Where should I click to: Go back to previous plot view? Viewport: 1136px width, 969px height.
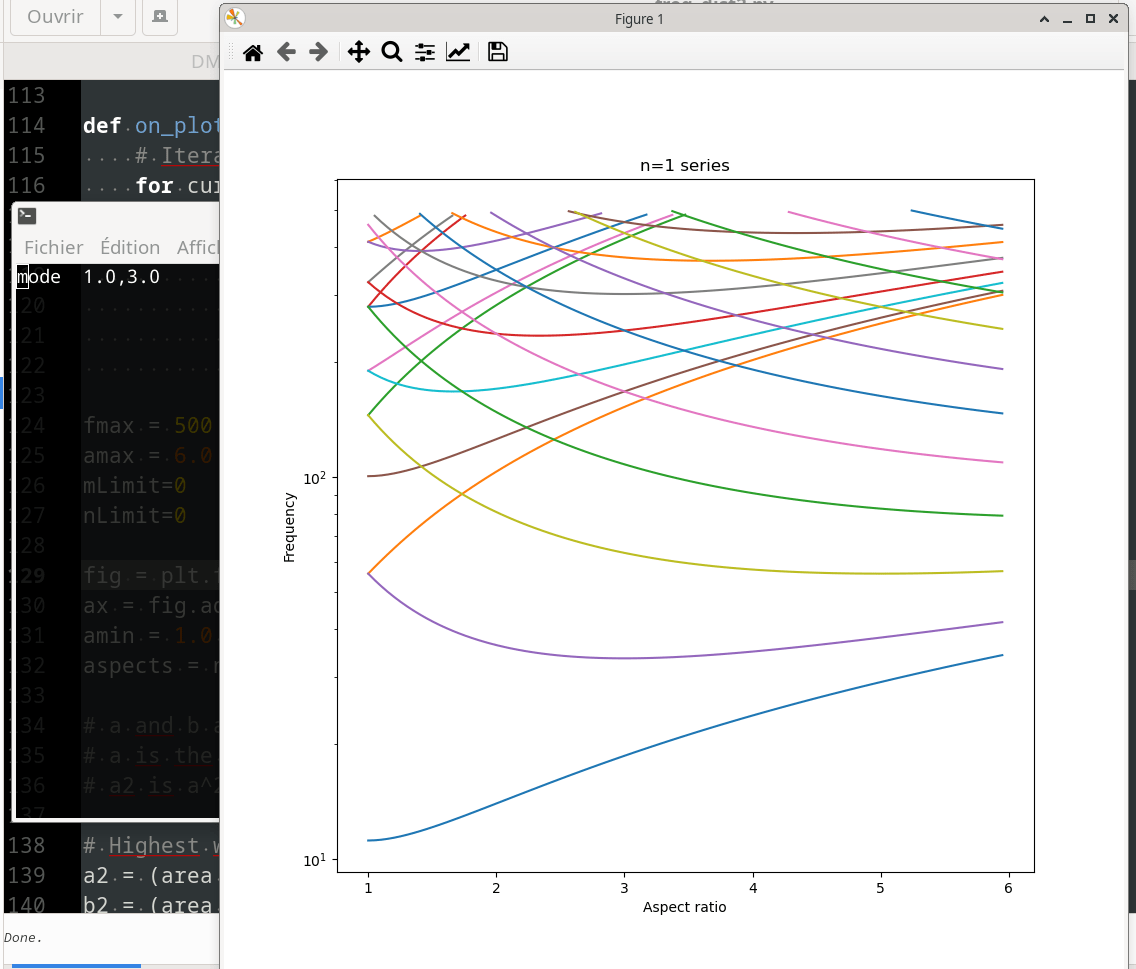pos(286,52)
